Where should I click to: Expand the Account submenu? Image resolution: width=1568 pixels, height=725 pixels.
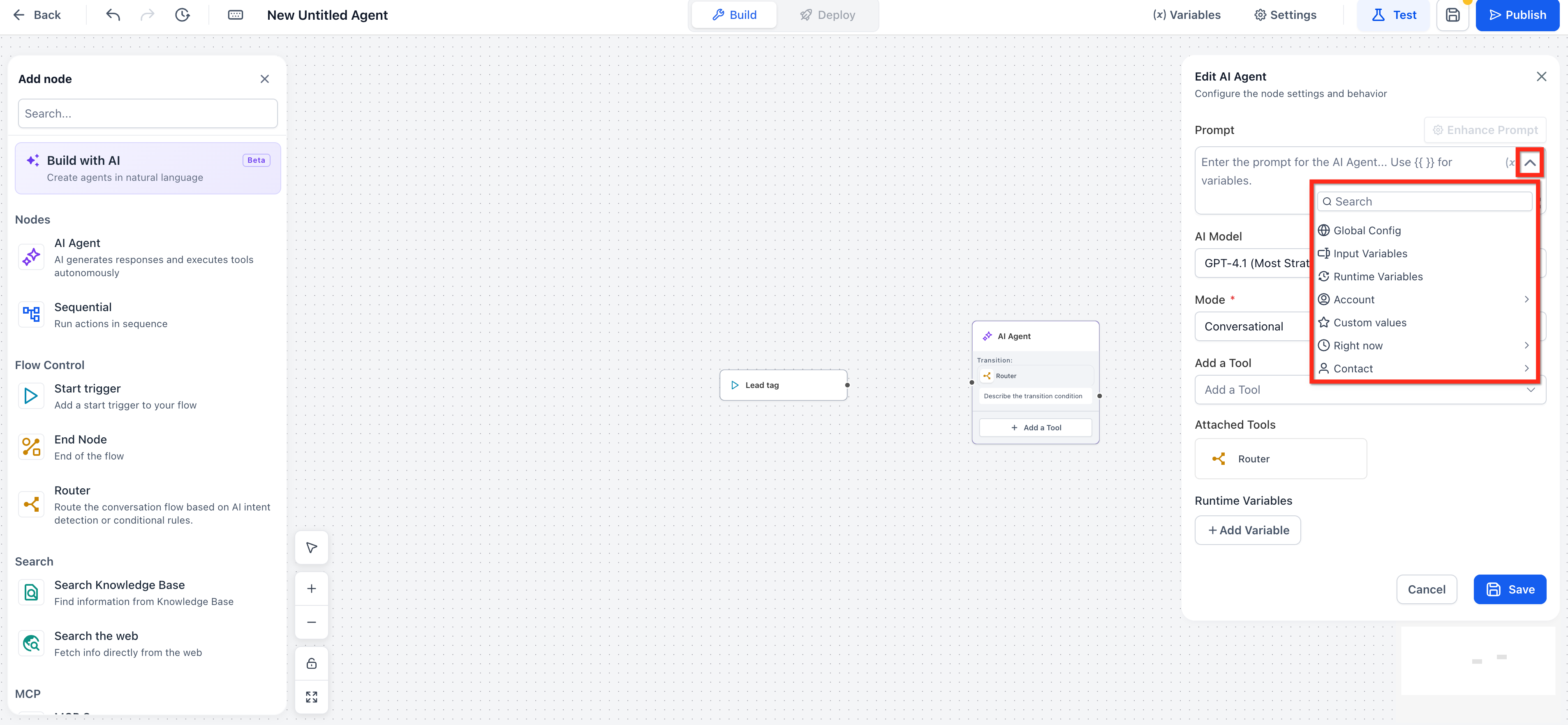coord(1424,300)
